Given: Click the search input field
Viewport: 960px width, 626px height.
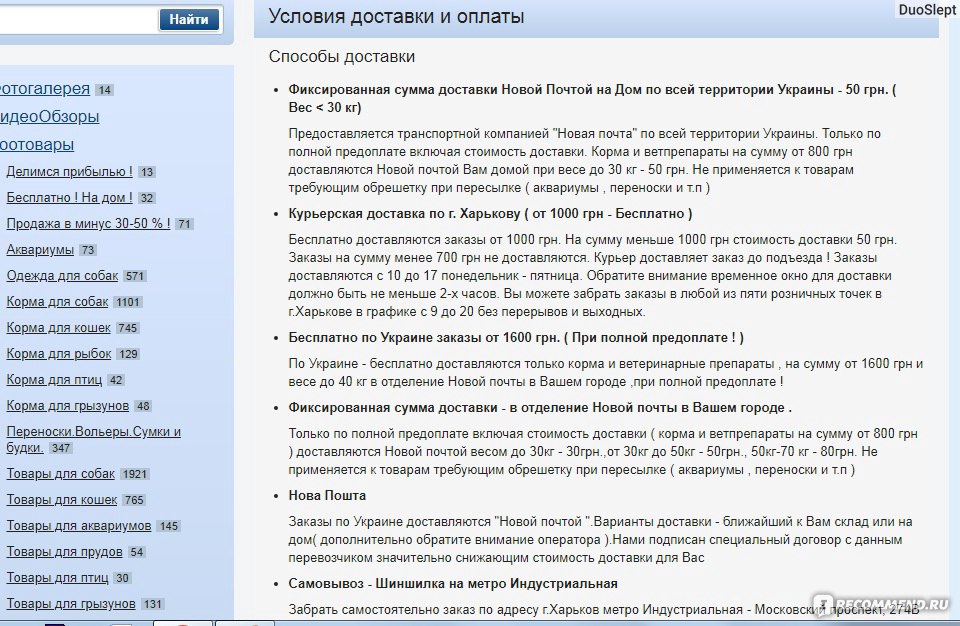Looking at the screenshot, I should [x=78, y=20].
